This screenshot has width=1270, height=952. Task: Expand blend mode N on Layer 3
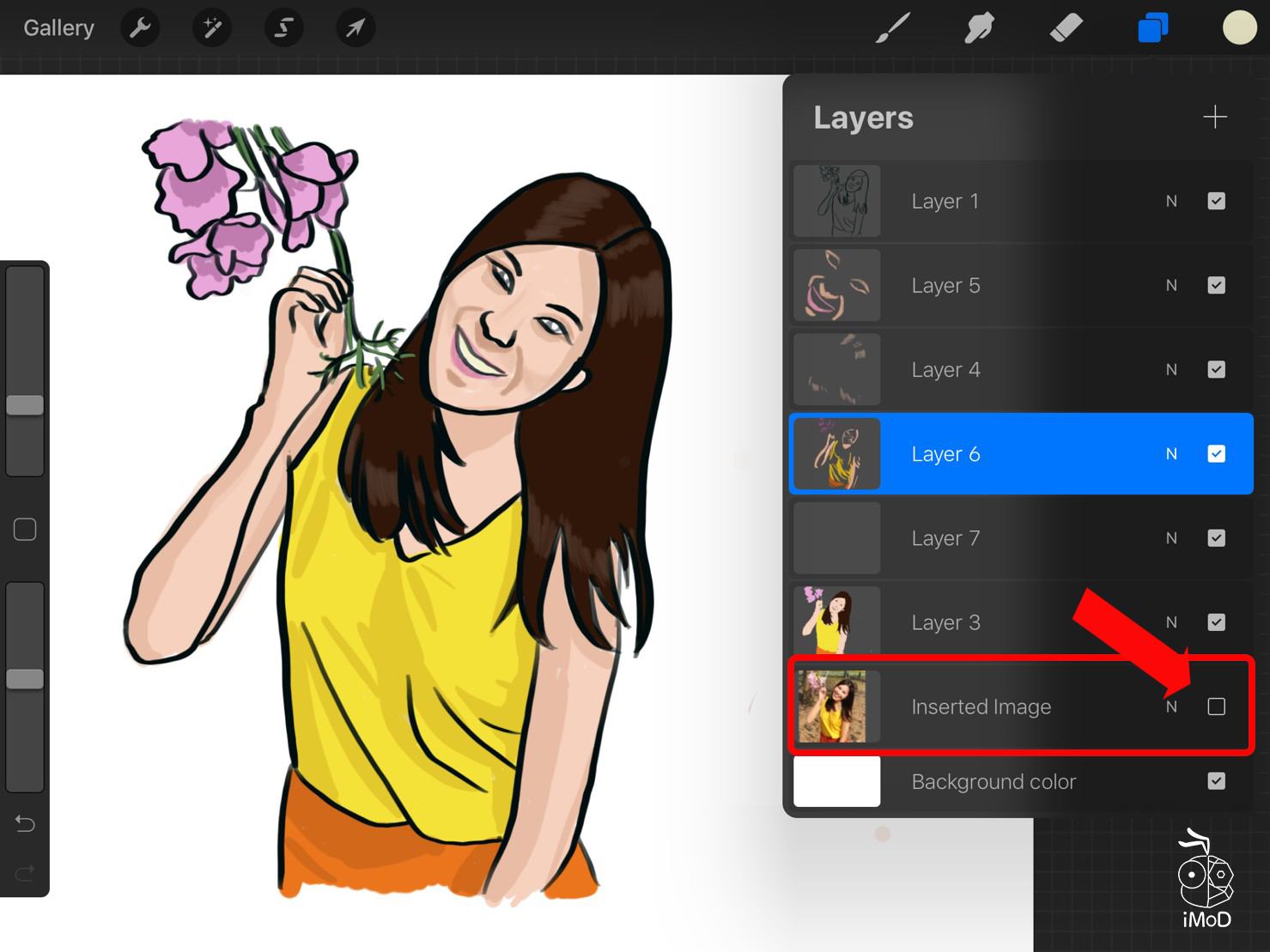1171,622
